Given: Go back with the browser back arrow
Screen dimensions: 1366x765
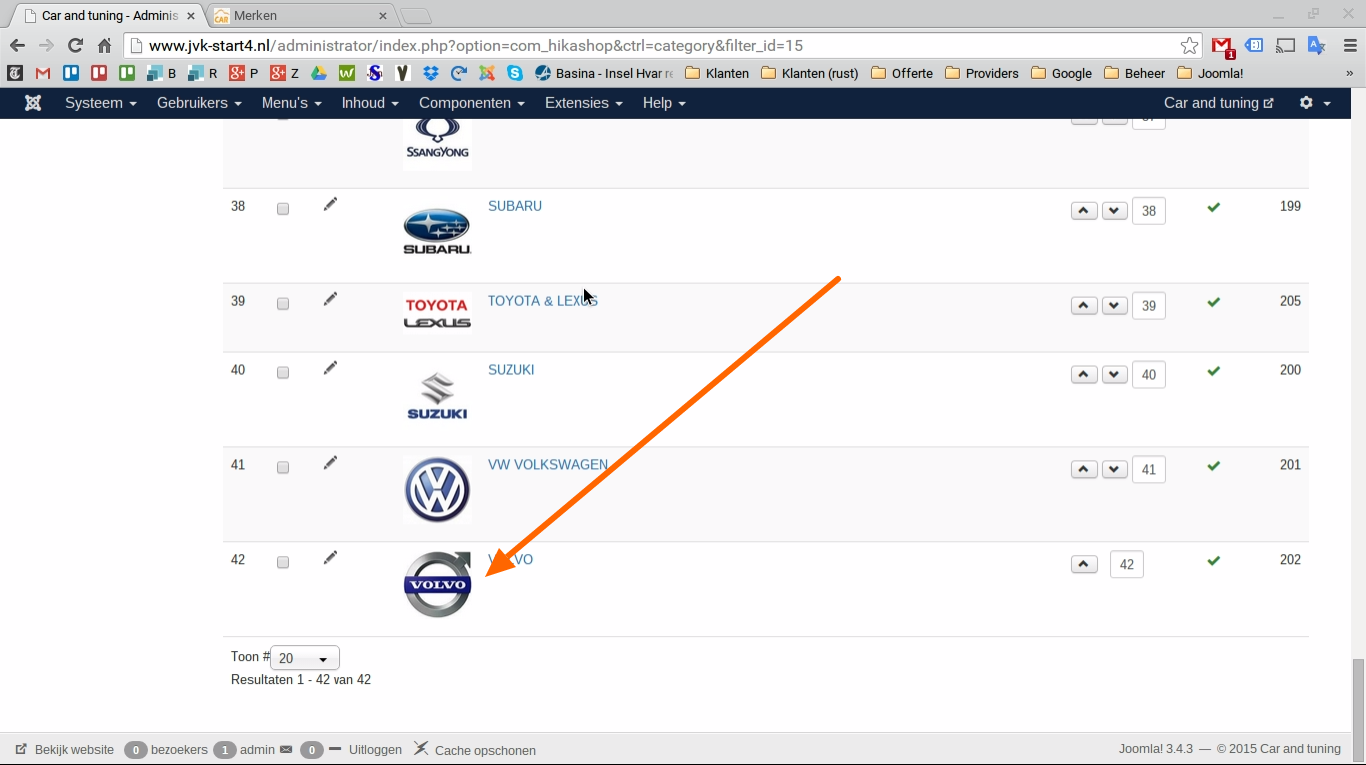Looking at the screenshot, I should coord(17,46).
